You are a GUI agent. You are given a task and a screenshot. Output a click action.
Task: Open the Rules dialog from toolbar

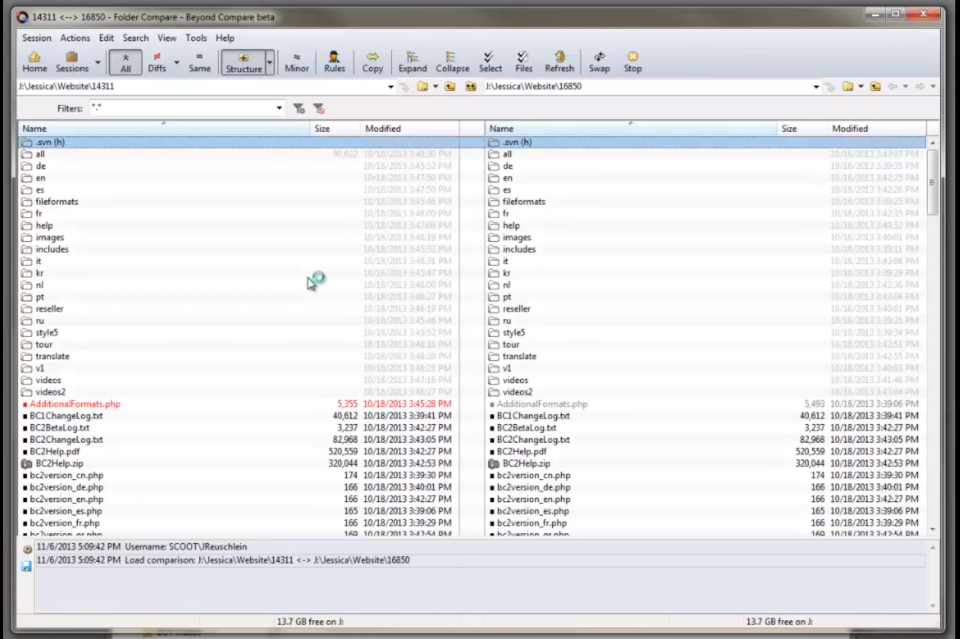click(x=333, y=60)
